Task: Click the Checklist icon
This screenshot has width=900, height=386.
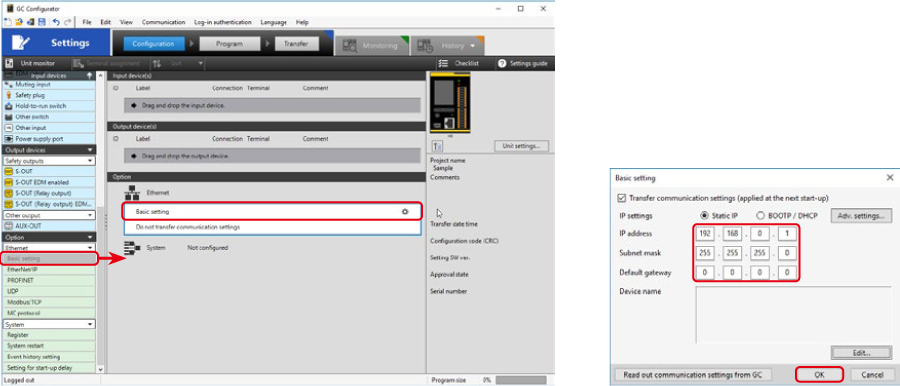Action: click(443, 63)
